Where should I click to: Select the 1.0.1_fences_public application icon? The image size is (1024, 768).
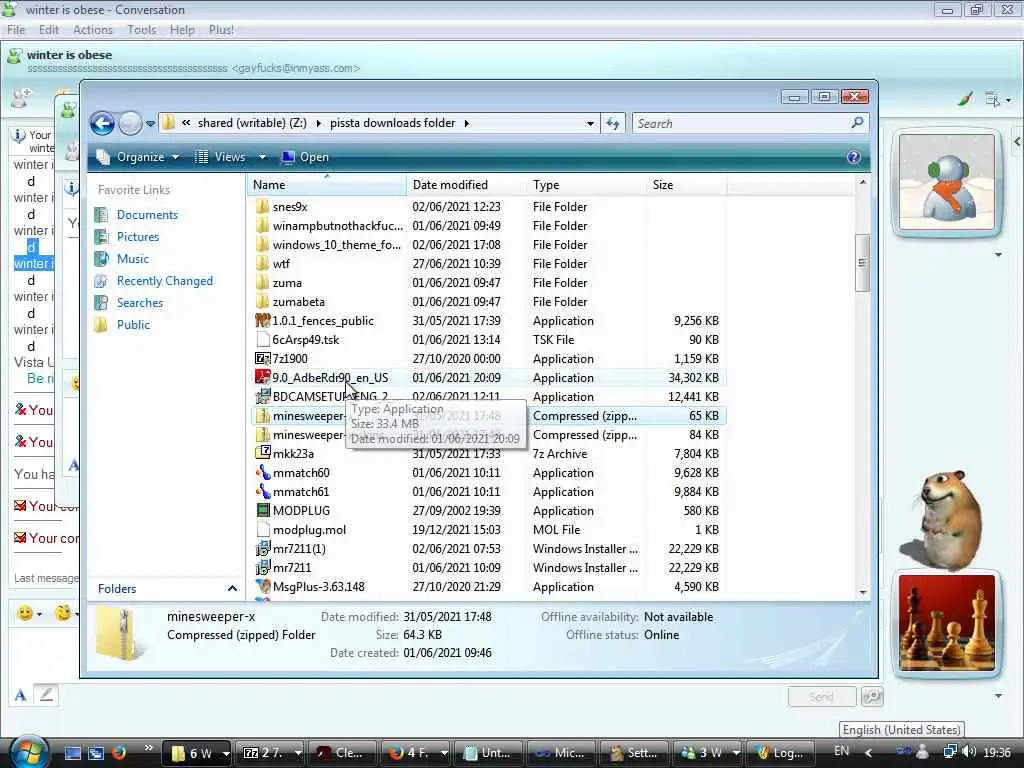click(263, 321)
